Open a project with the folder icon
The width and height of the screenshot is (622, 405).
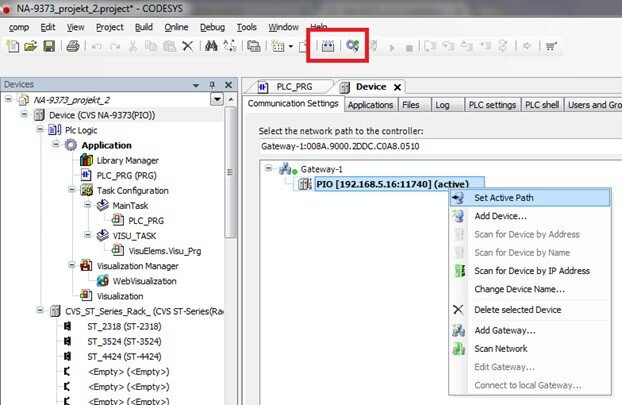click(31, 46)
